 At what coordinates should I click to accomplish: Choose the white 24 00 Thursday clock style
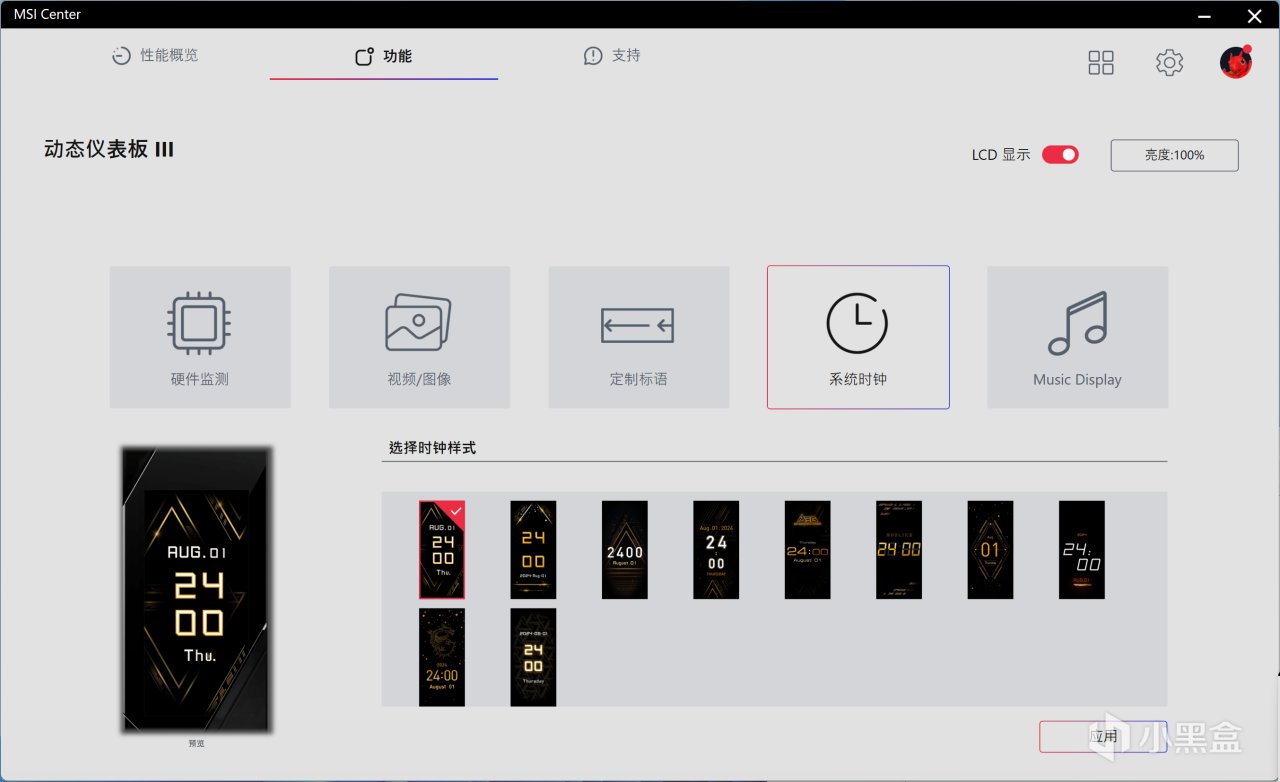pyautogui.click(x=716, y=550)
